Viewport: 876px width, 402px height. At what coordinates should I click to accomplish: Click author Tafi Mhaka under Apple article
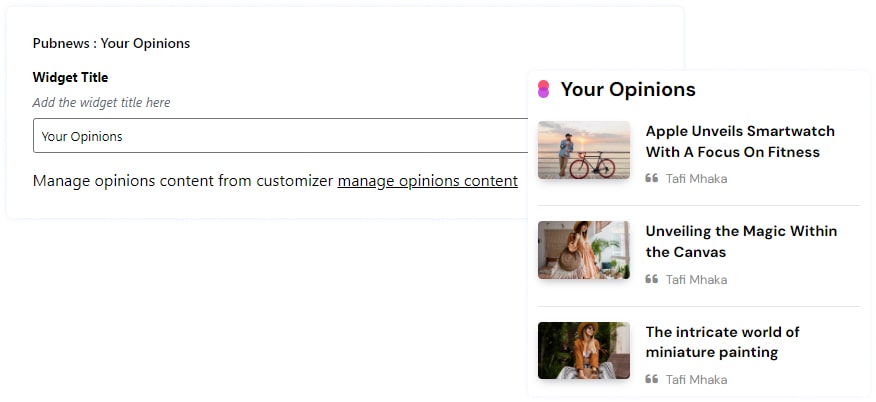[696, 179]
